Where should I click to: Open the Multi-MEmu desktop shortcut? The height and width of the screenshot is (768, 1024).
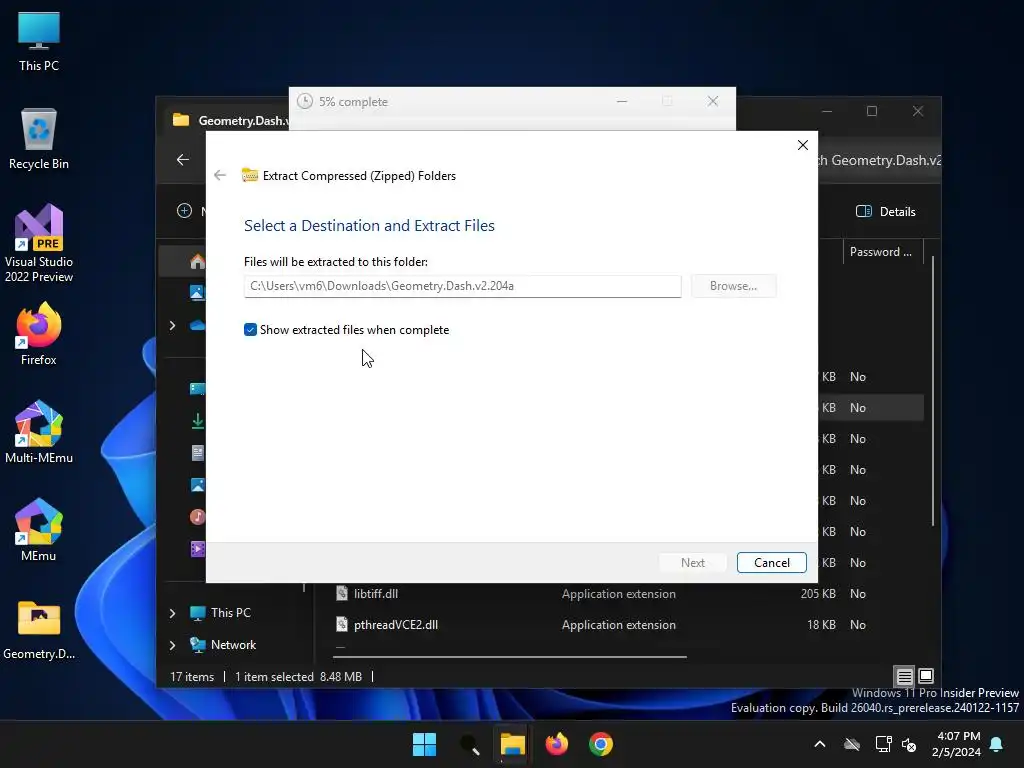tap(39, 432)
